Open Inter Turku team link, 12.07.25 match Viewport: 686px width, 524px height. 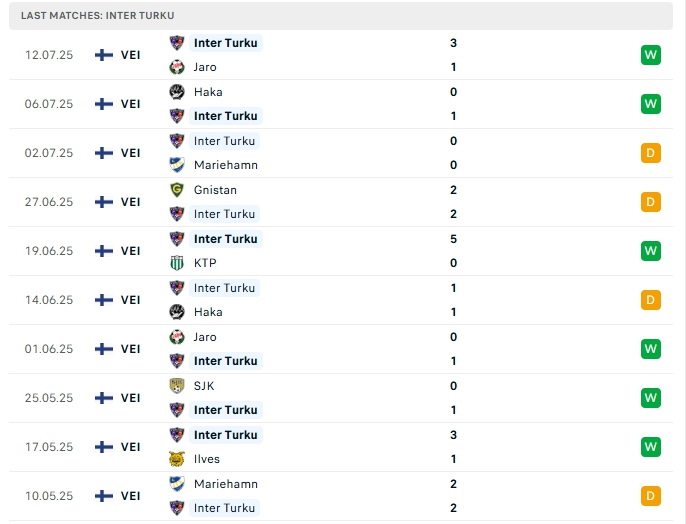[x=225, y=43]
